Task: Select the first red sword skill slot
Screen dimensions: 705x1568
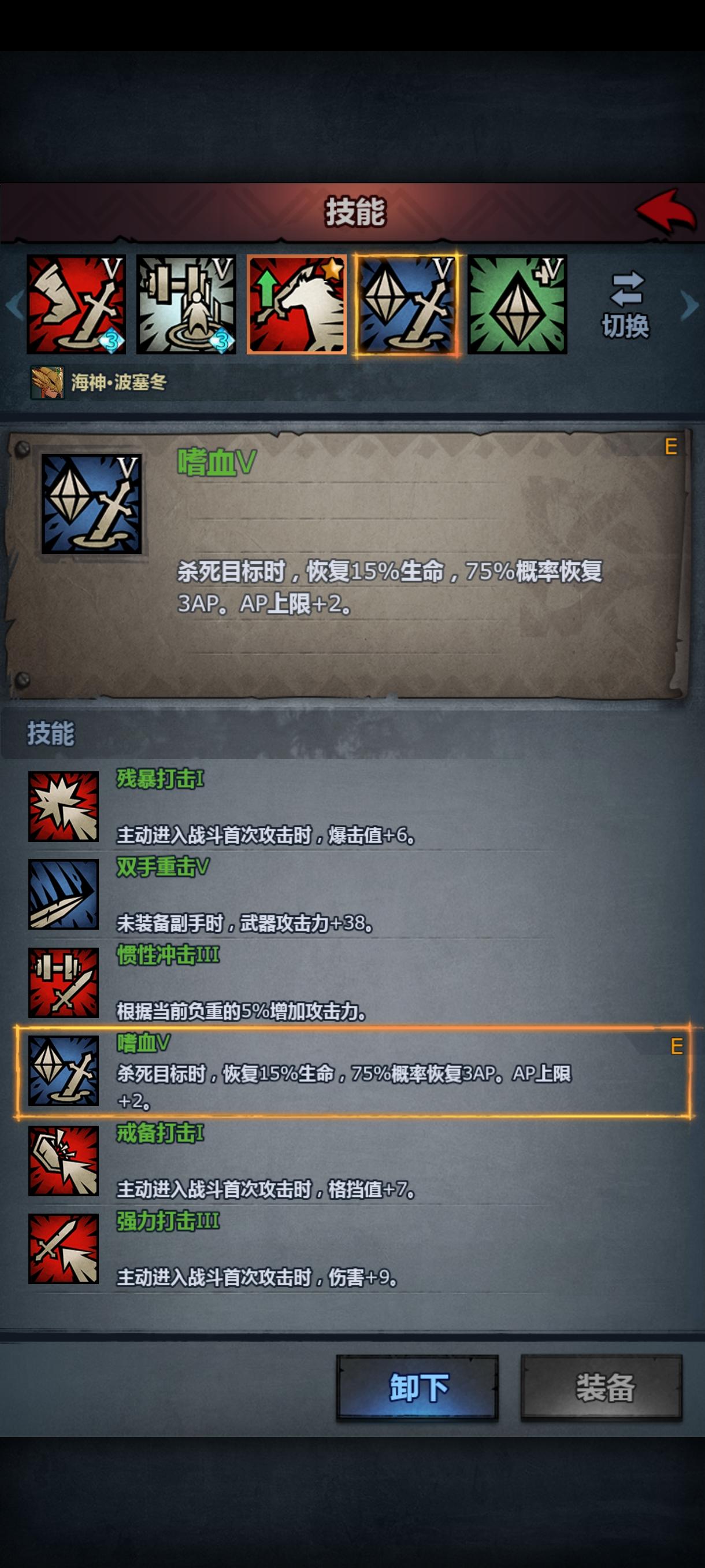Action: (76, 304)
